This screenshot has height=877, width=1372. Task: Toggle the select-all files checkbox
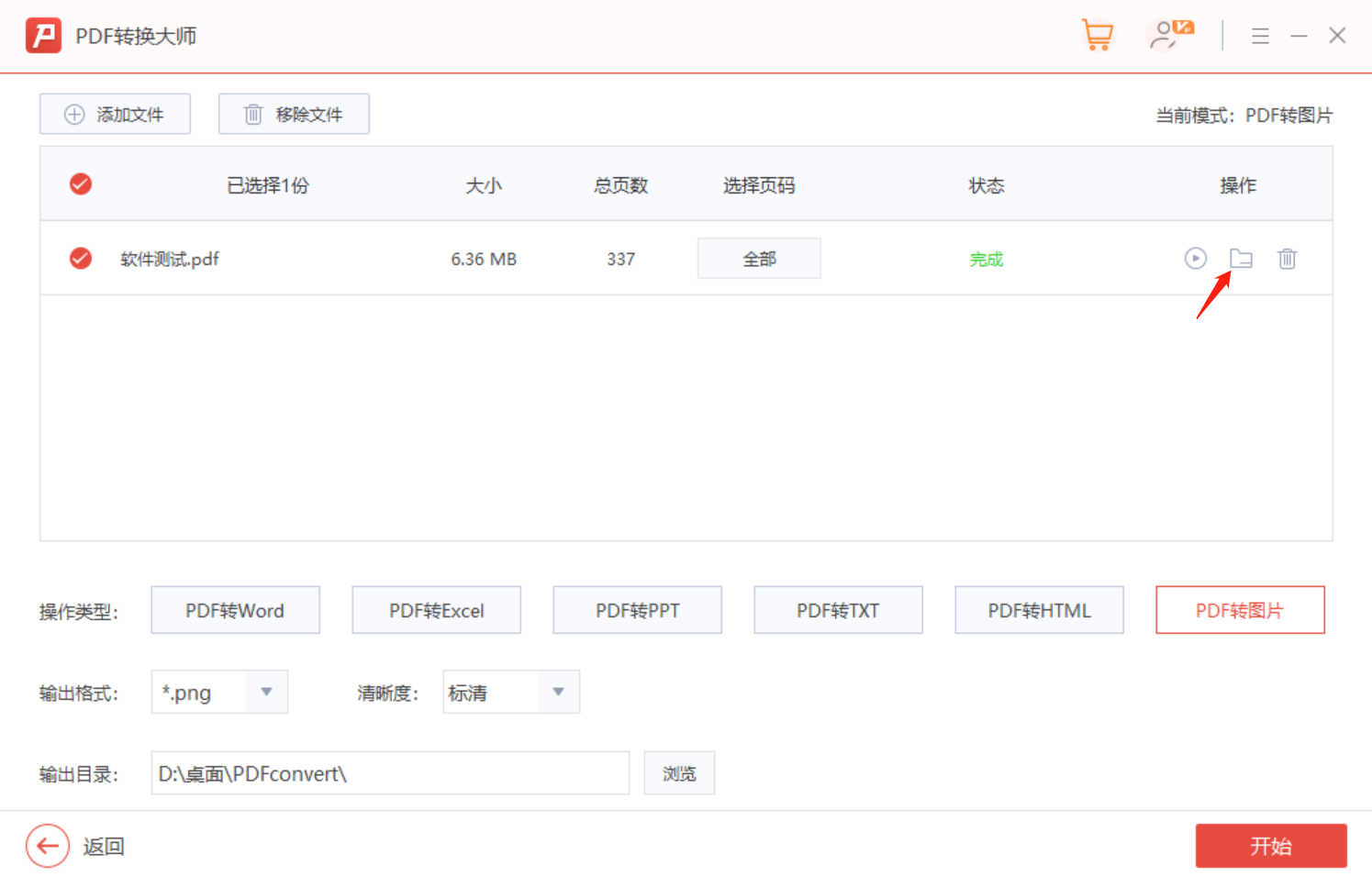[81, 184]
